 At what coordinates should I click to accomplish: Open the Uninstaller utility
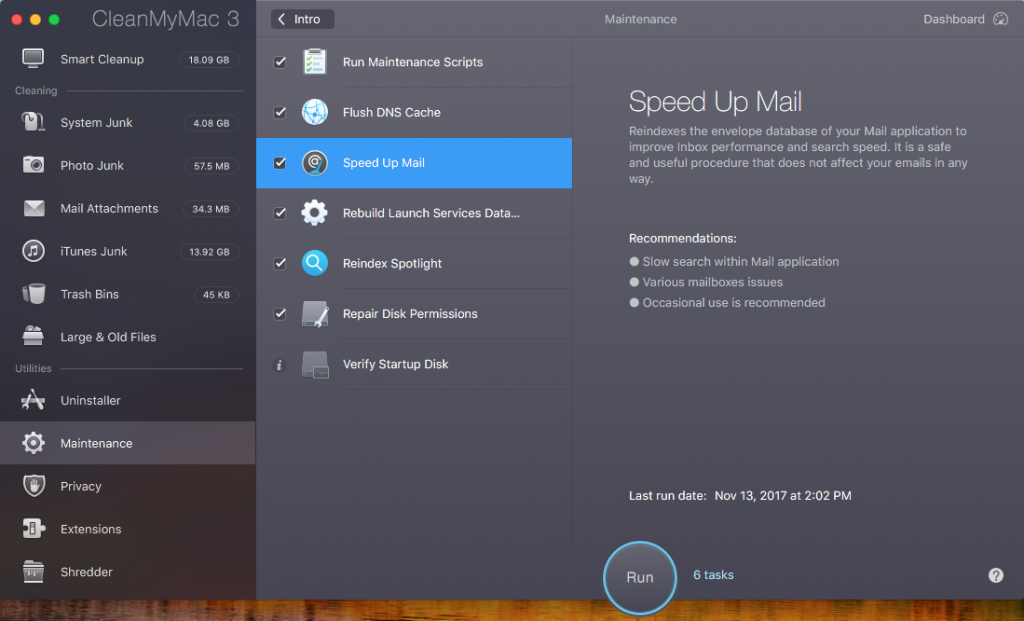coord(90,400)
